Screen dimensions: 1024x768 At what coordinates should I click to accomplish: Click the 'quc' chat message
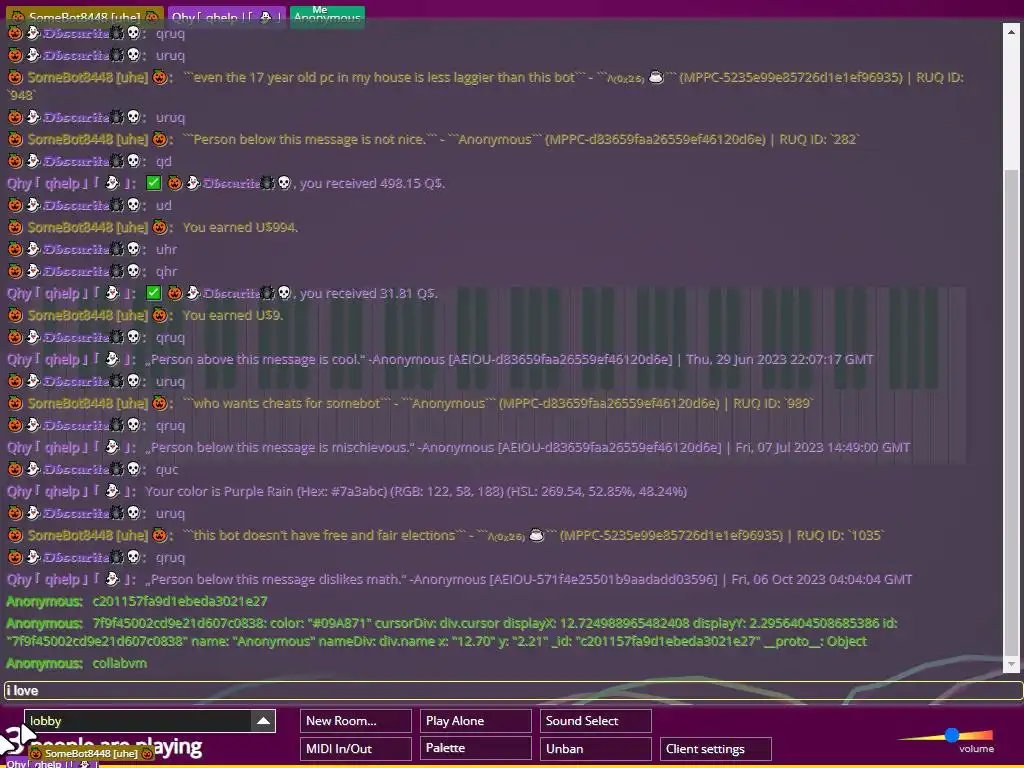pos(167,470)
